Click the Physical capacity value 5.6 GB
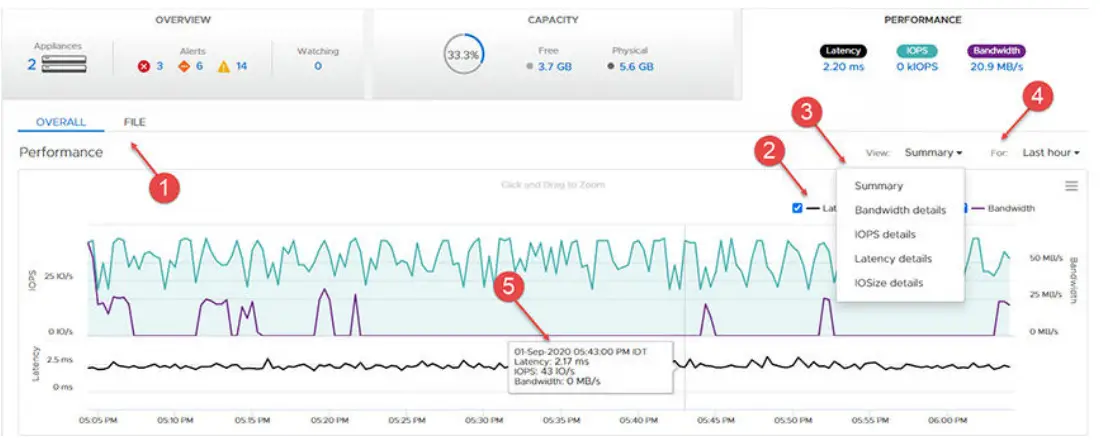Viewport: 1105px width, 443px height. 636,67
